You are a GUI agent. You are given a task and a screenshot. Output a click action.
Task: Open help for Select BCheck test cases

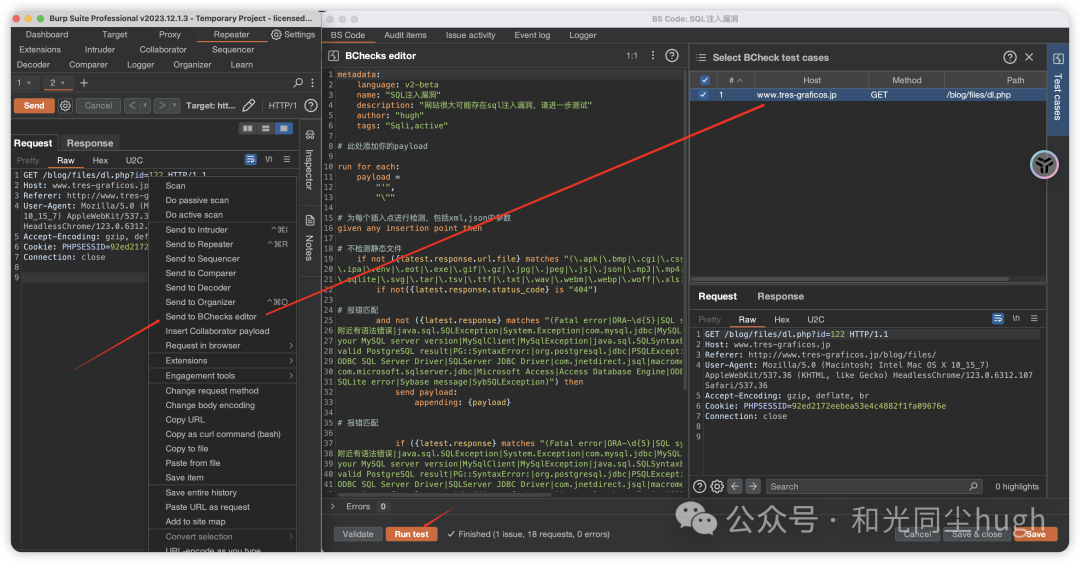pyautogui.click(x=1010, y=57)
